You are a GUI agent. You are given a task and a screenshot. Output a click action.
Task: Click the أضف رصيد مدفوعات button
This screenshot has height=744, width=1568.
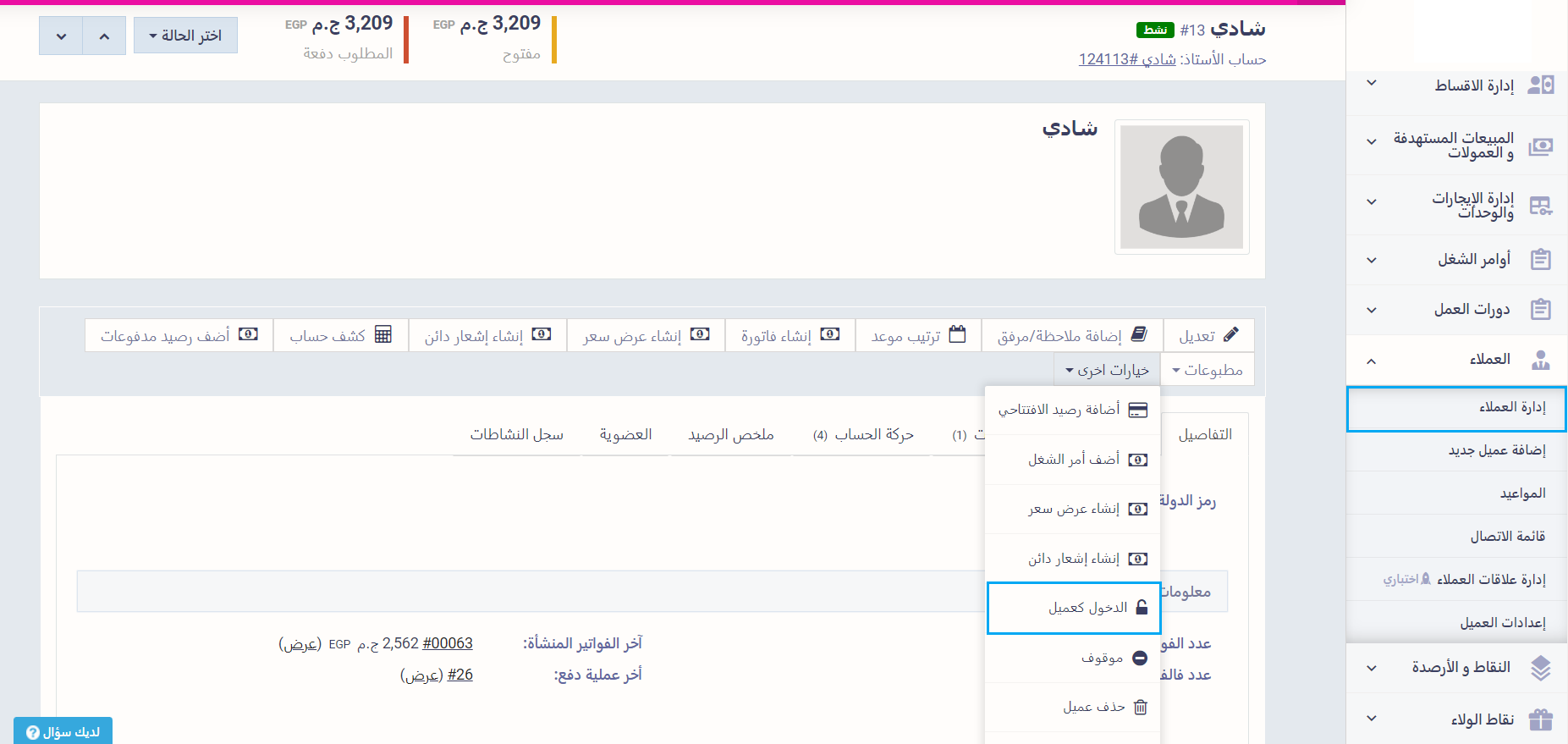coord(179,336)
